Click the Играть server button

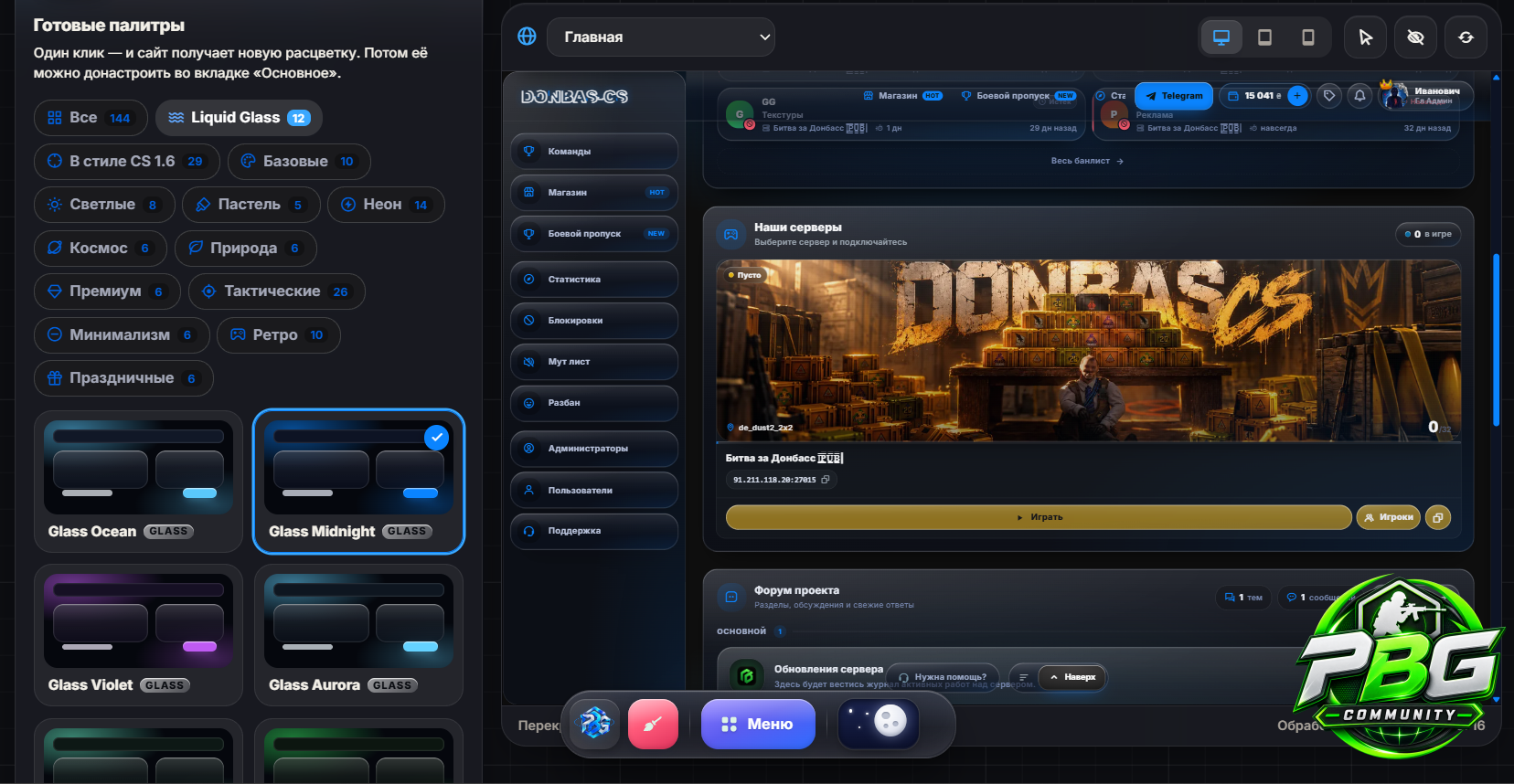tap(1039, 517)
